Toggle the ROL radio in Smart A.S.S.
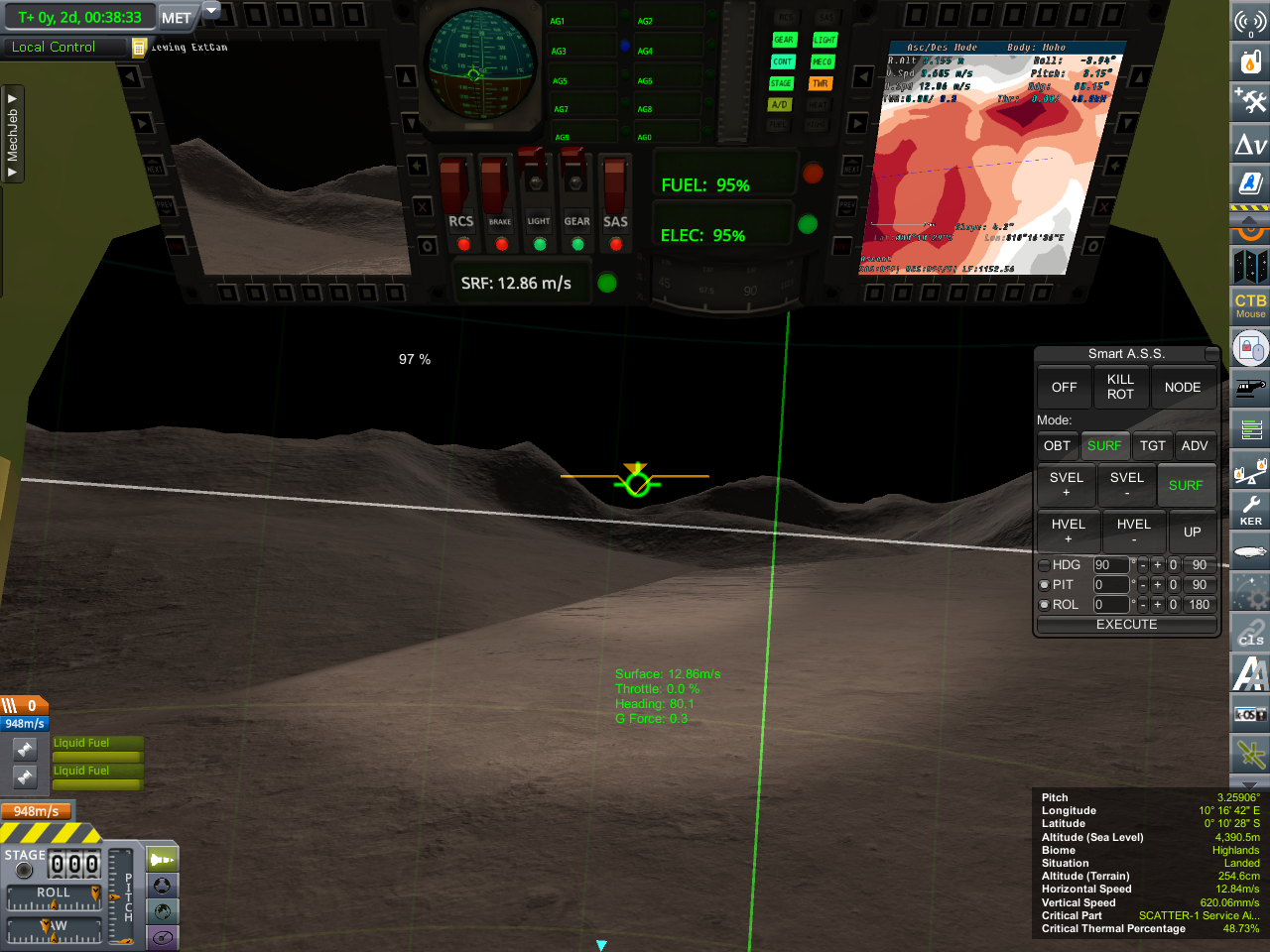1270x952 pixels. pyautogui.click(x=1044, y=605)
